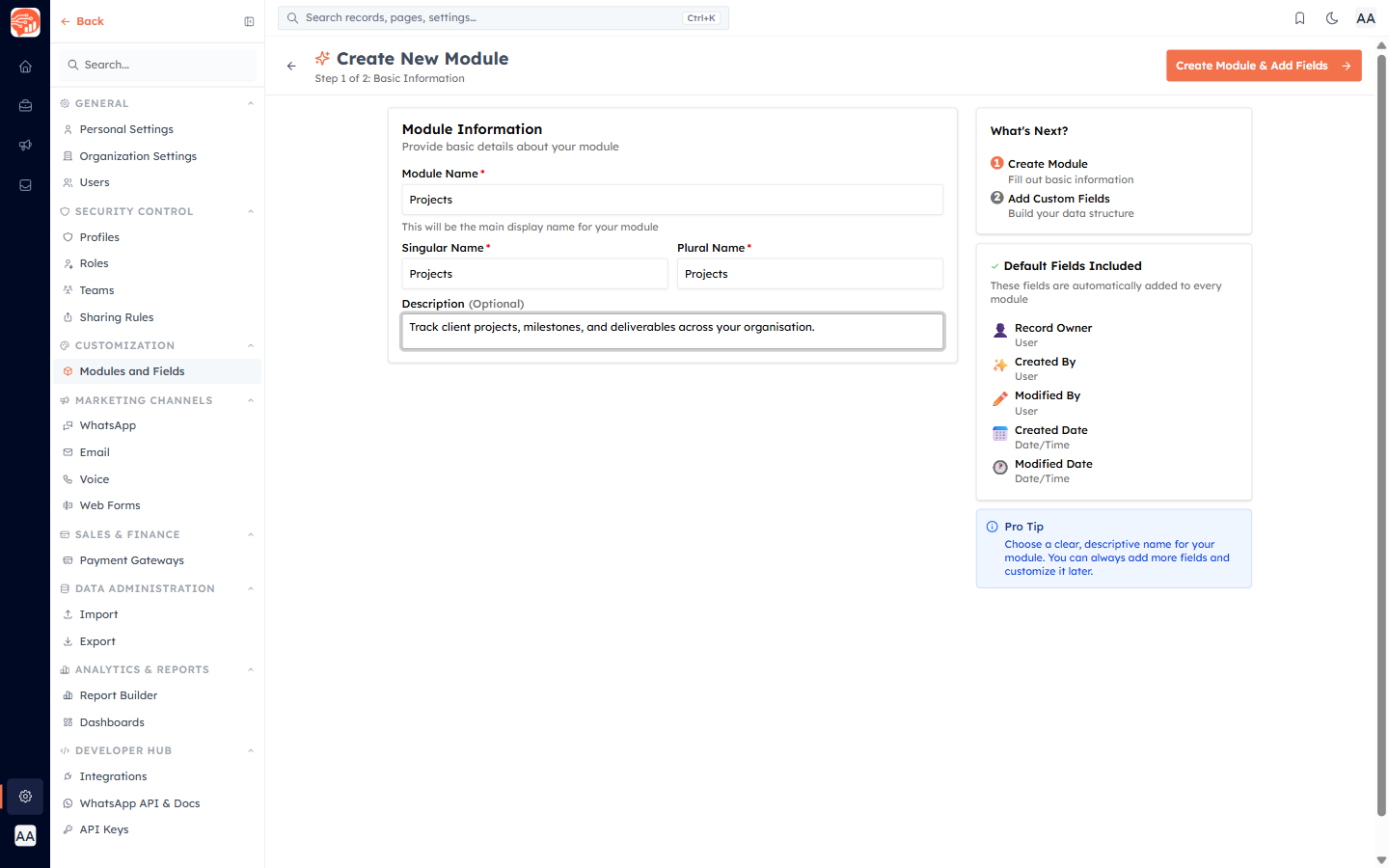Click the Back link in sidebar
This screenshot has width=1389, height=868.
(82, 21)
